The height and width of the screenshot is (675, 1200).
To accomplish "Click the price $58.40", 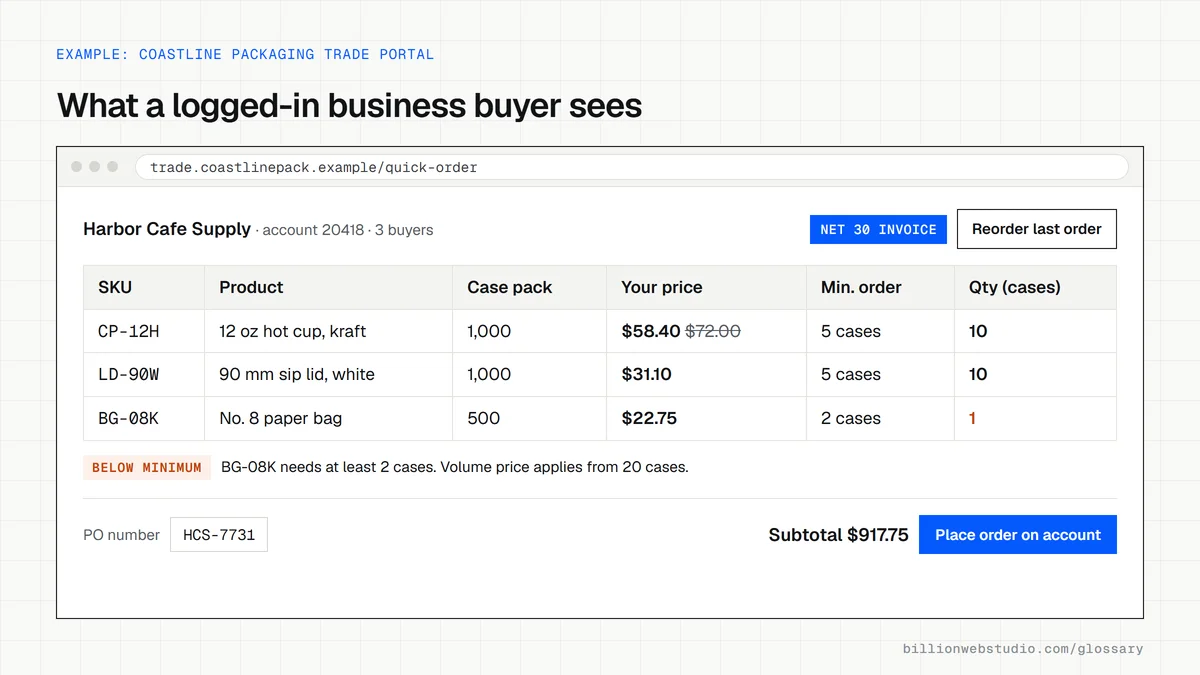I will tap(650, 331).
